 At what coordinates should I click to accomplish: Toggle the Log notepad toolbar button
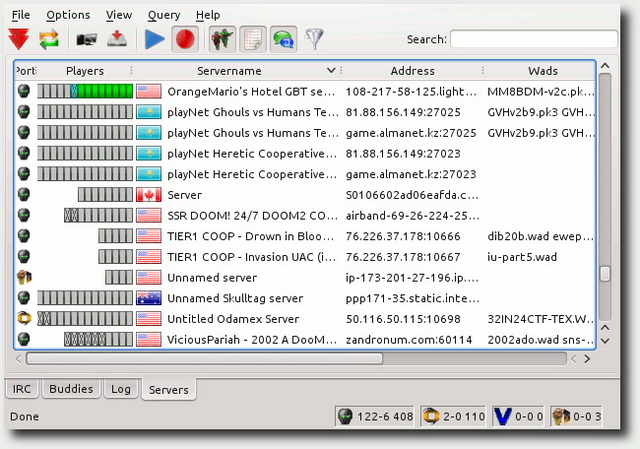(252, 40)
